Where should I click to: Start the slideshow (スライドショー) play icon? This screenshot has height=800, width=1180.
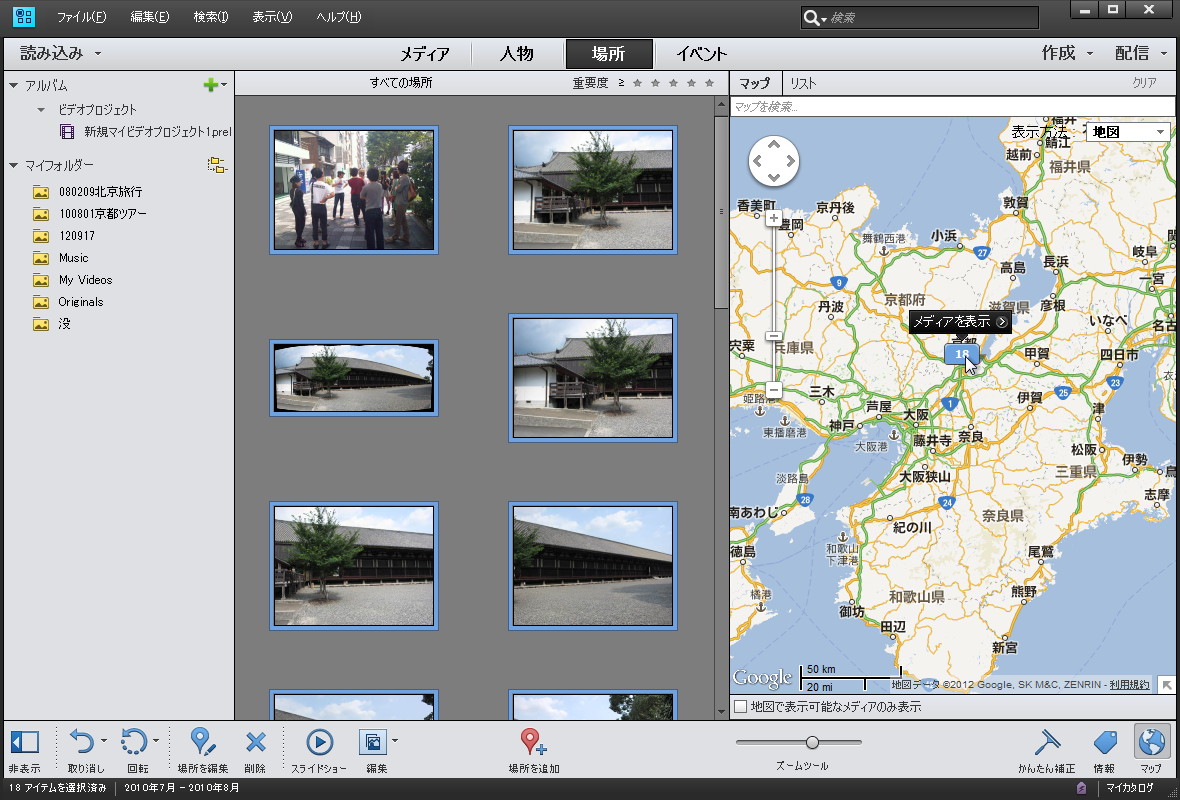(319, 742)
